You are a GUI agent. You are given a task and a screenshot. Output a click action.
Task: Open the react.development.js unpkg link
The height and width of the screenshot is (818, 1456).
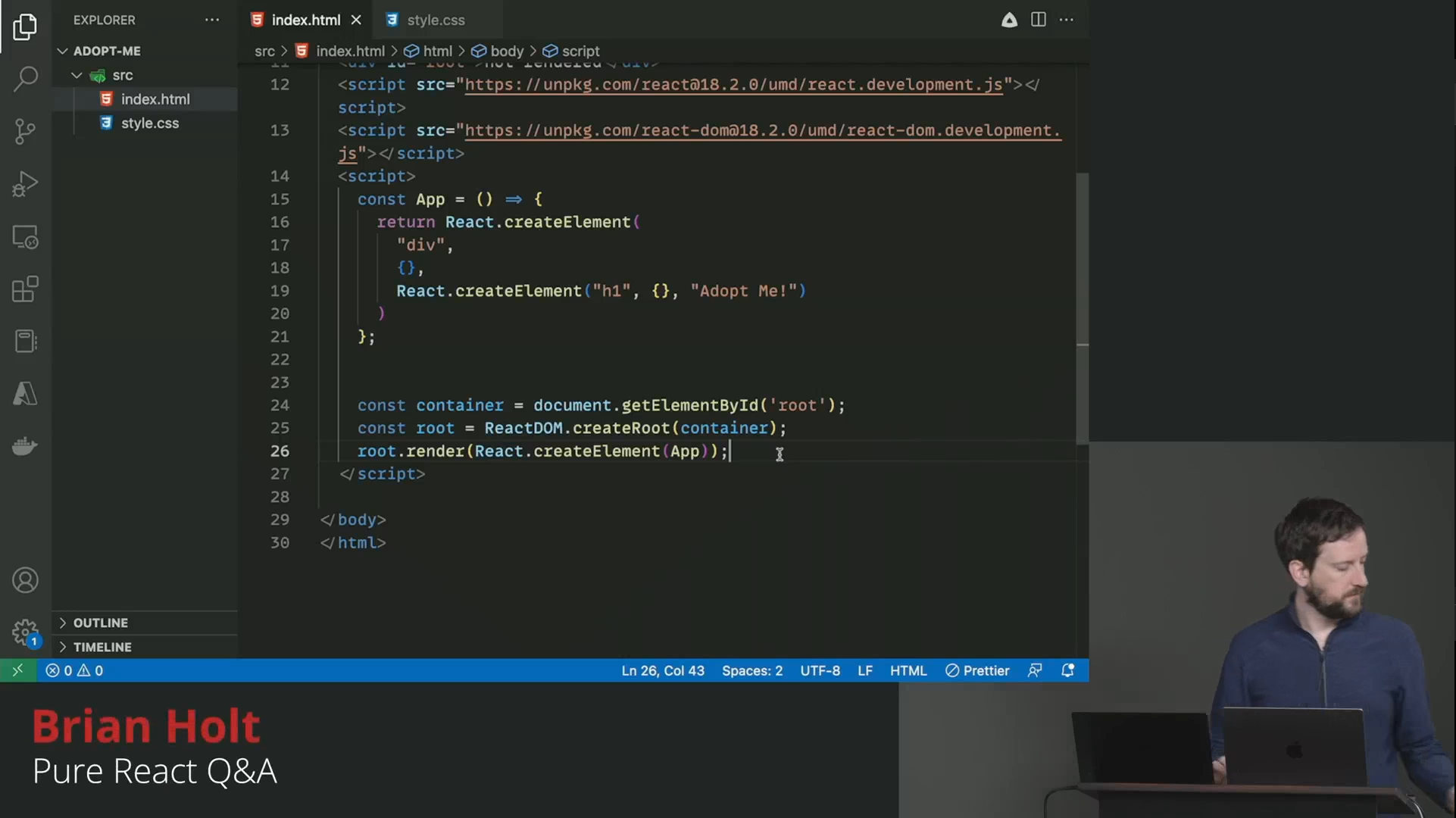[x=733, y=85]
